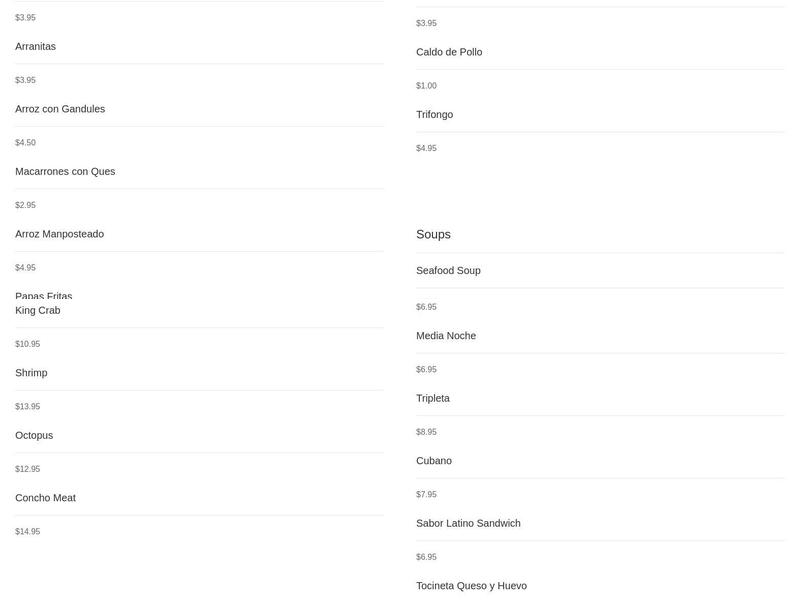This screenshot has height=600, width=800.
Task: Open the Sabor Latino Sandwich item
Action: [x=468, y=524]
